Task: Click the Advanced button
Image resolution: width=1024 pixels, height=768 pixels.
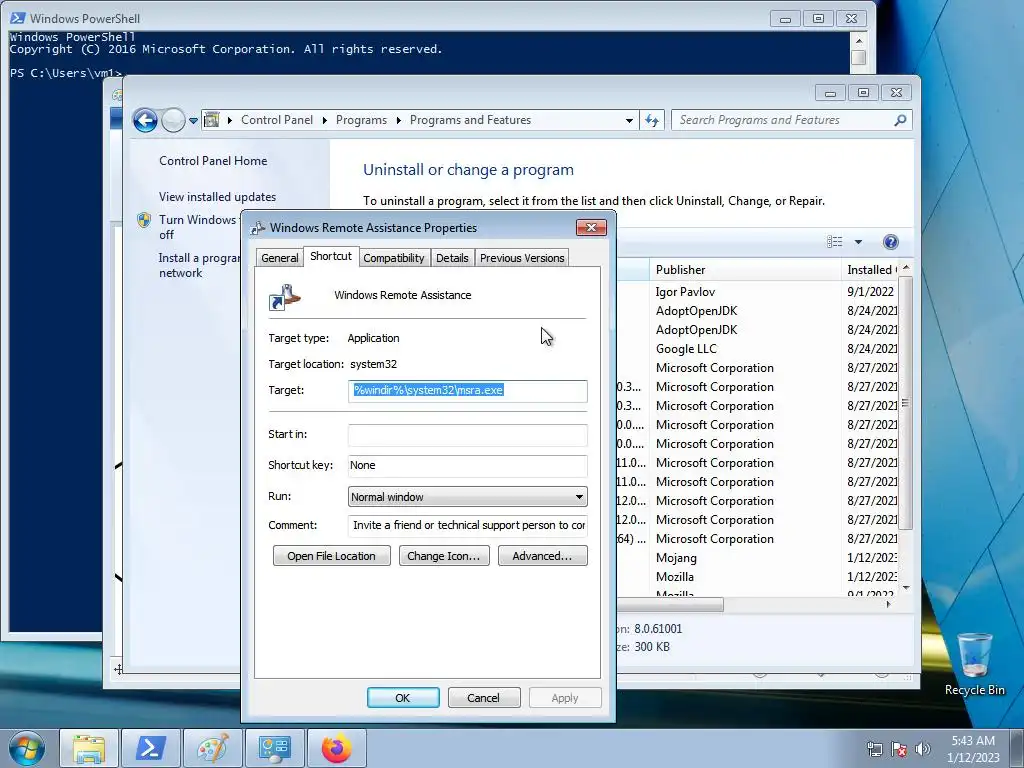Action: (x=543, y=556)
